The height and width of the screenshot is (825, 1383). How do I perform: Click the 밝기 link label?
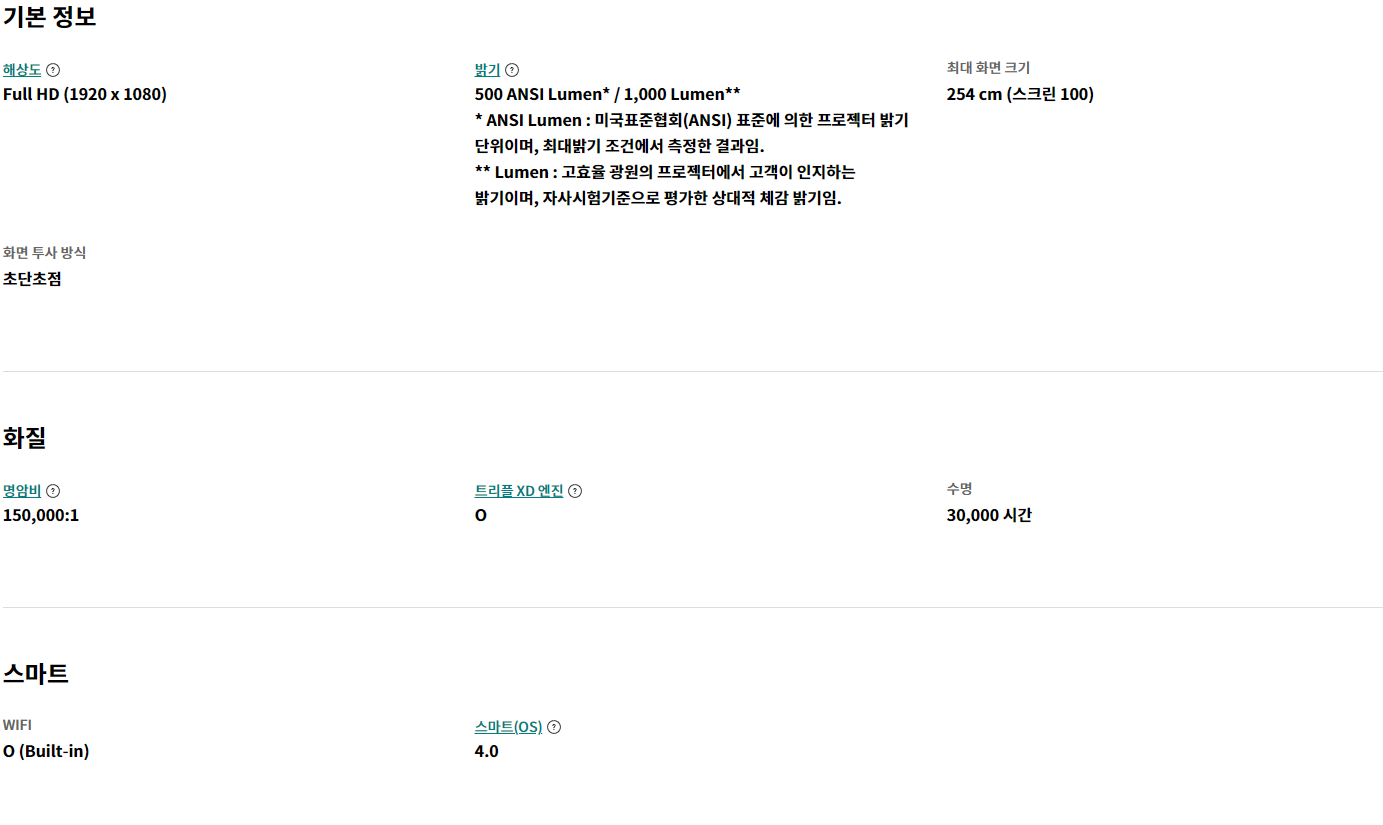(487, 70)
